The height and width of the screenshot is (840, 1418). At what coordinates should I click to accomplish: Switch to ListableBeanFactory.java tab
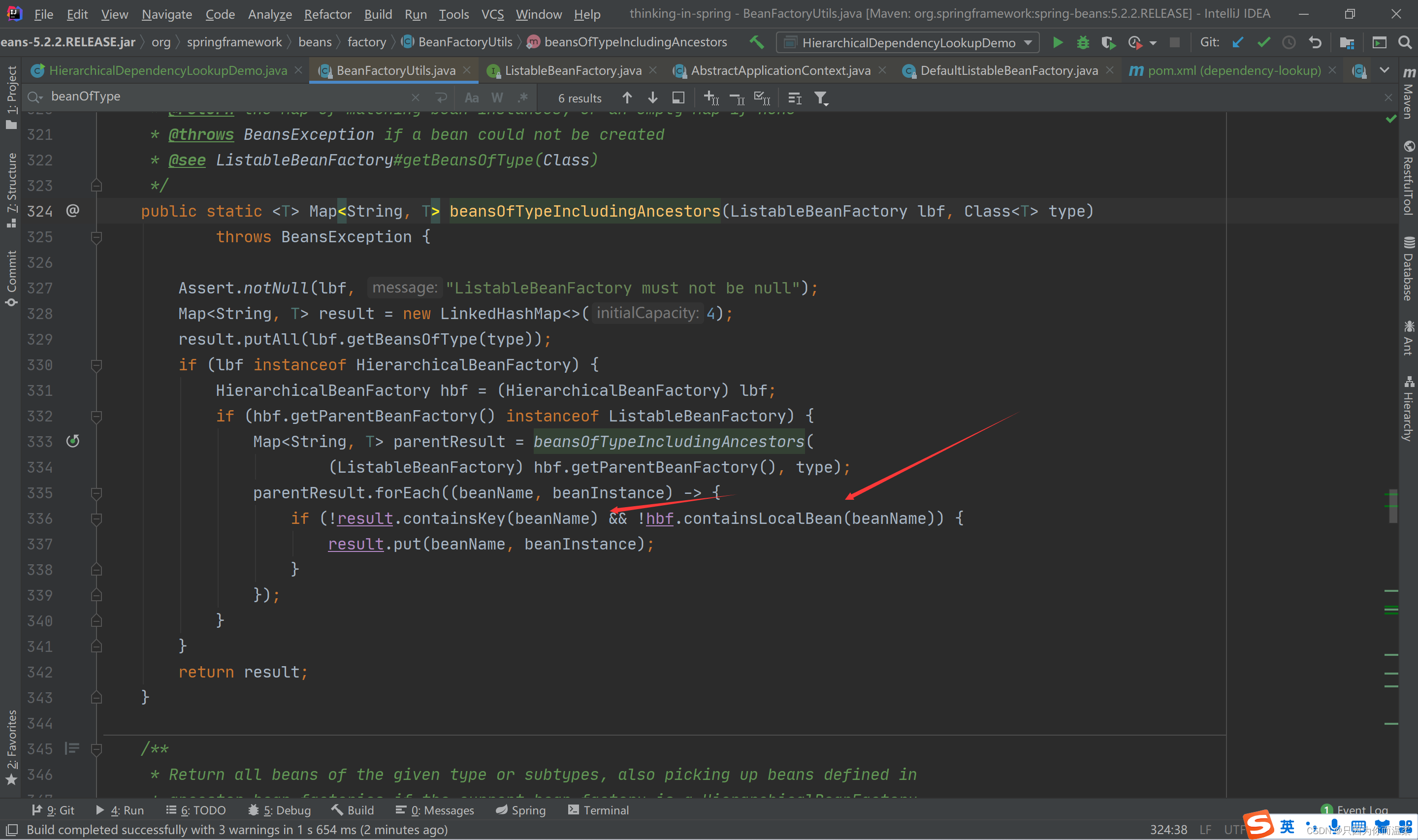pyautogui.click(x=573, y=70)
